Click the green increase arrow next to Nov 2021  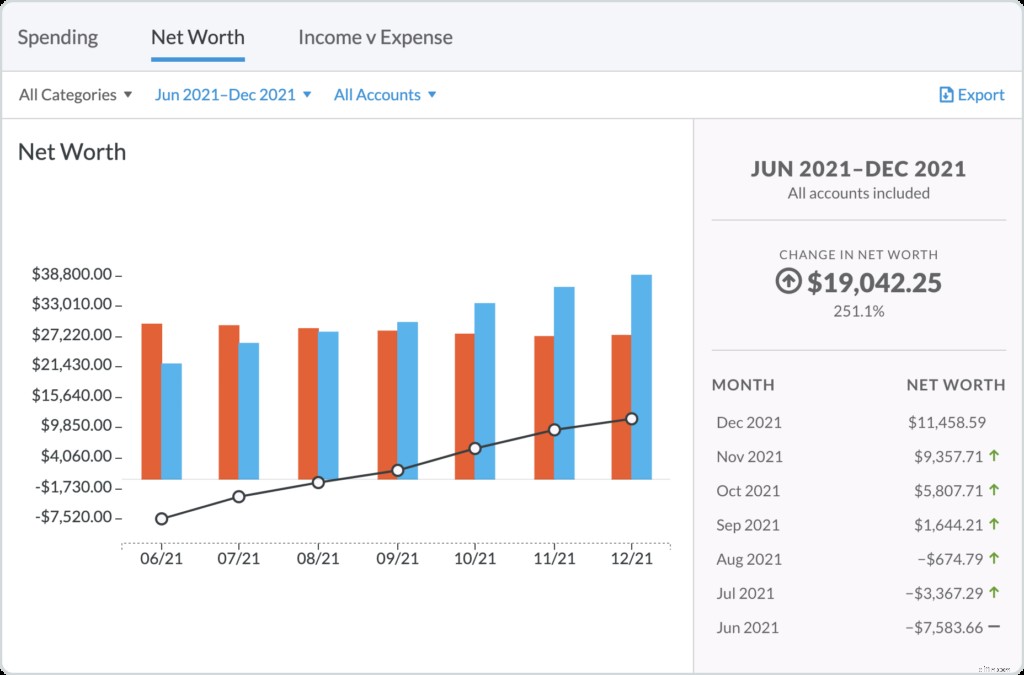[994, 456]
